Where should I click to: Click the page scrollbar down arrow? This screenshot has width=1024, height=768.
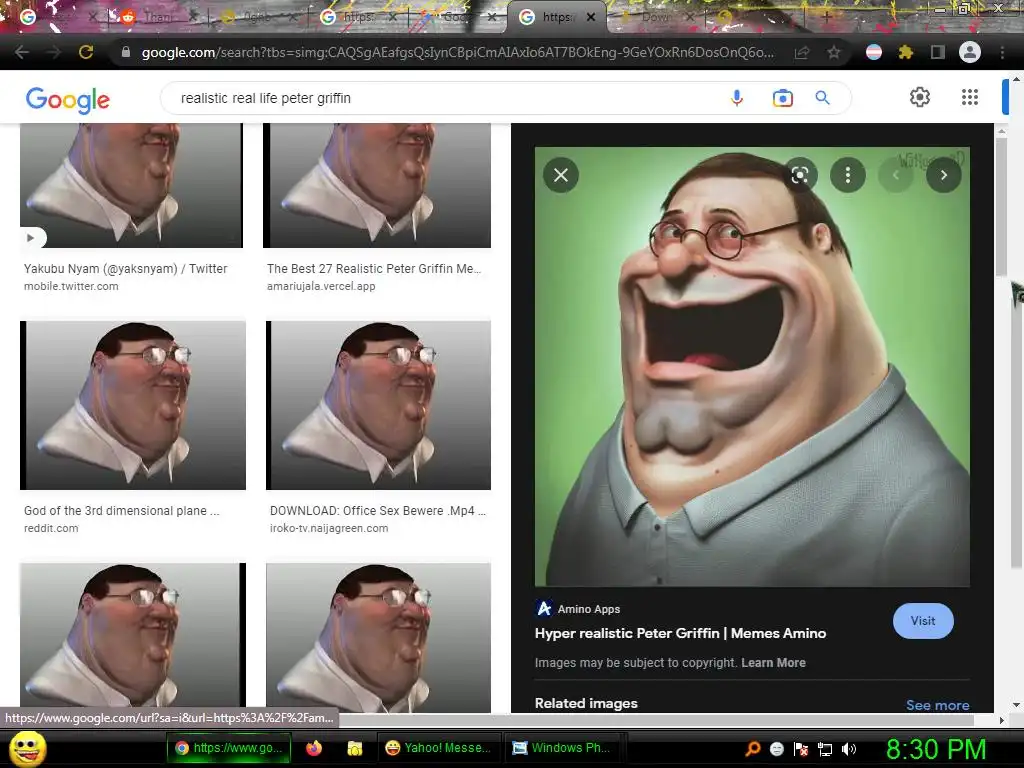1016,705
